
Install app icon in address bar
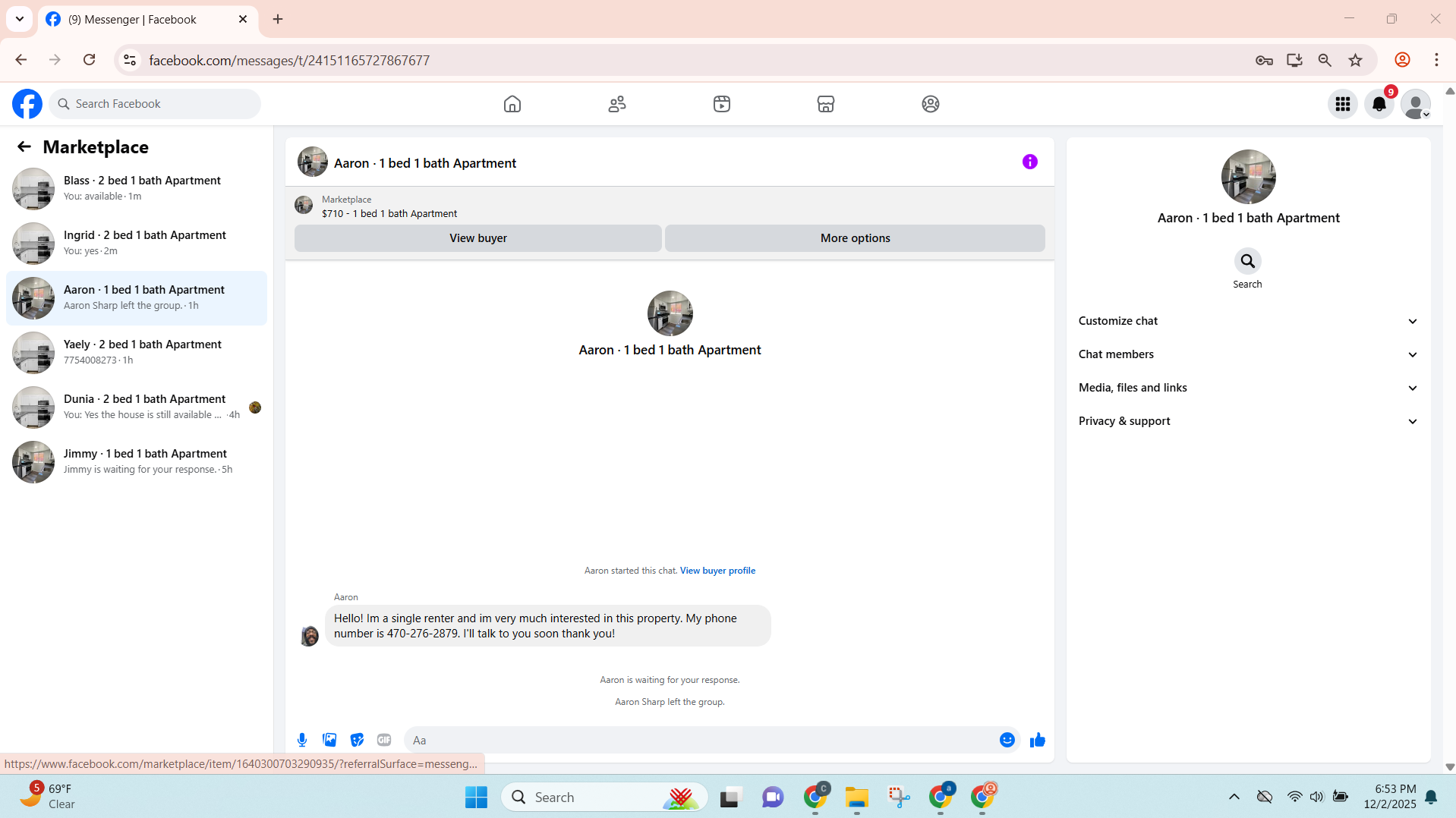(1294, 60)
